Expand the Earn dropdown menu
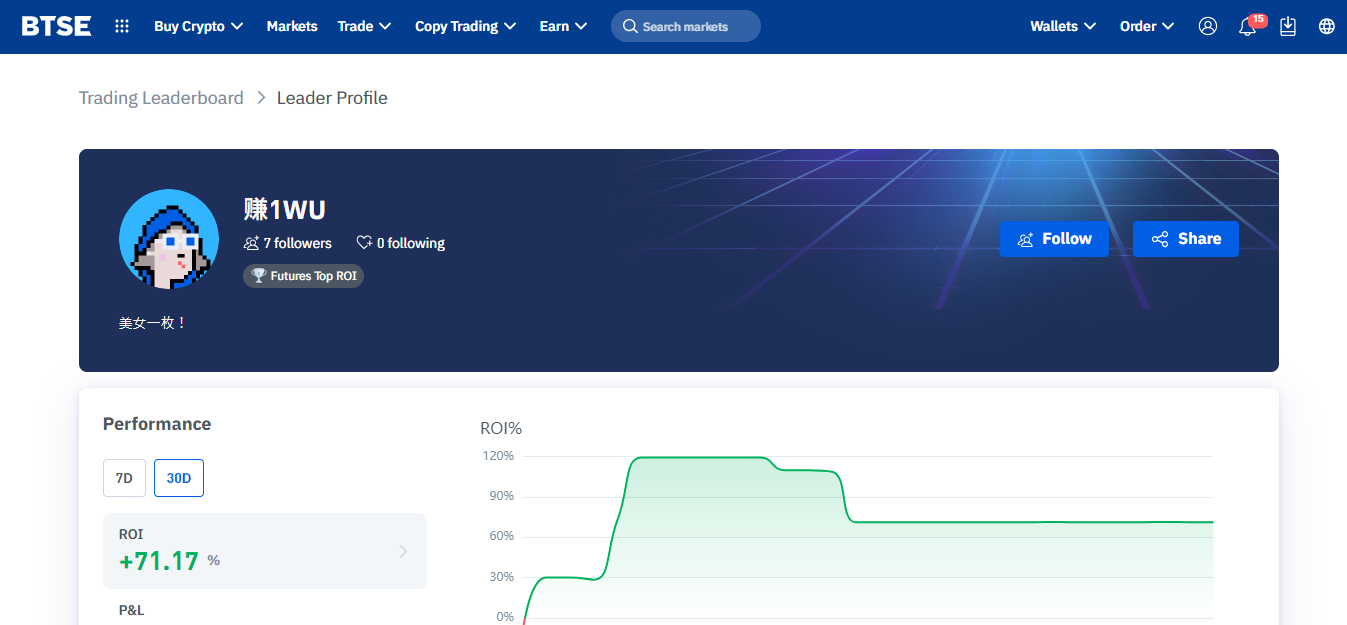Image resolution: width=1347 pixels, height=625 pixels. [x=563, y=26]
